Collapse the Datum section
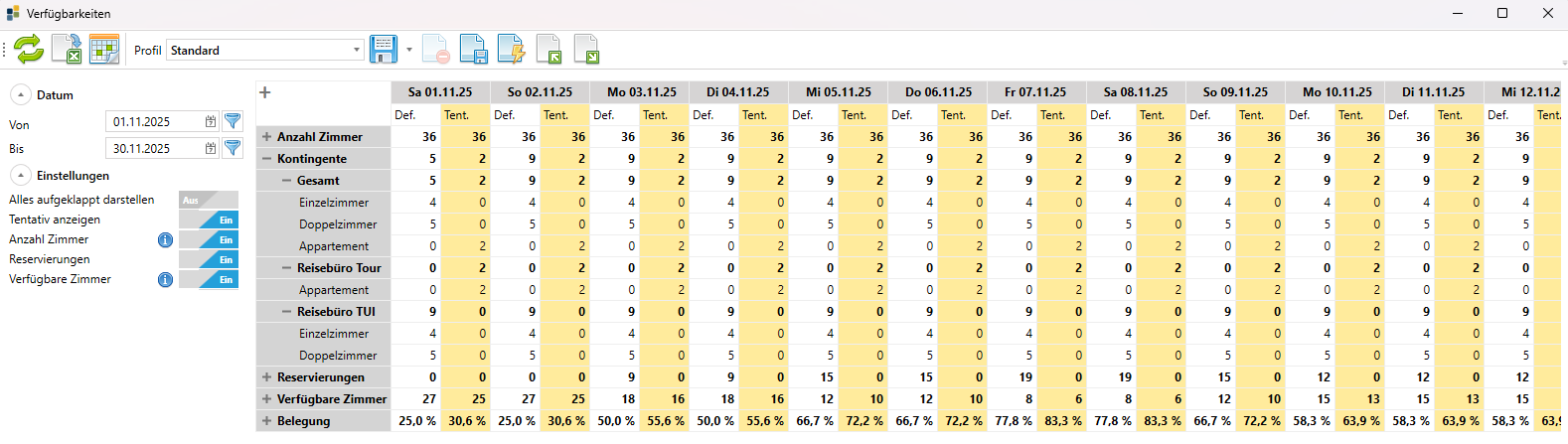Screen dimensions: 1568x444 (x=20, y=94)
